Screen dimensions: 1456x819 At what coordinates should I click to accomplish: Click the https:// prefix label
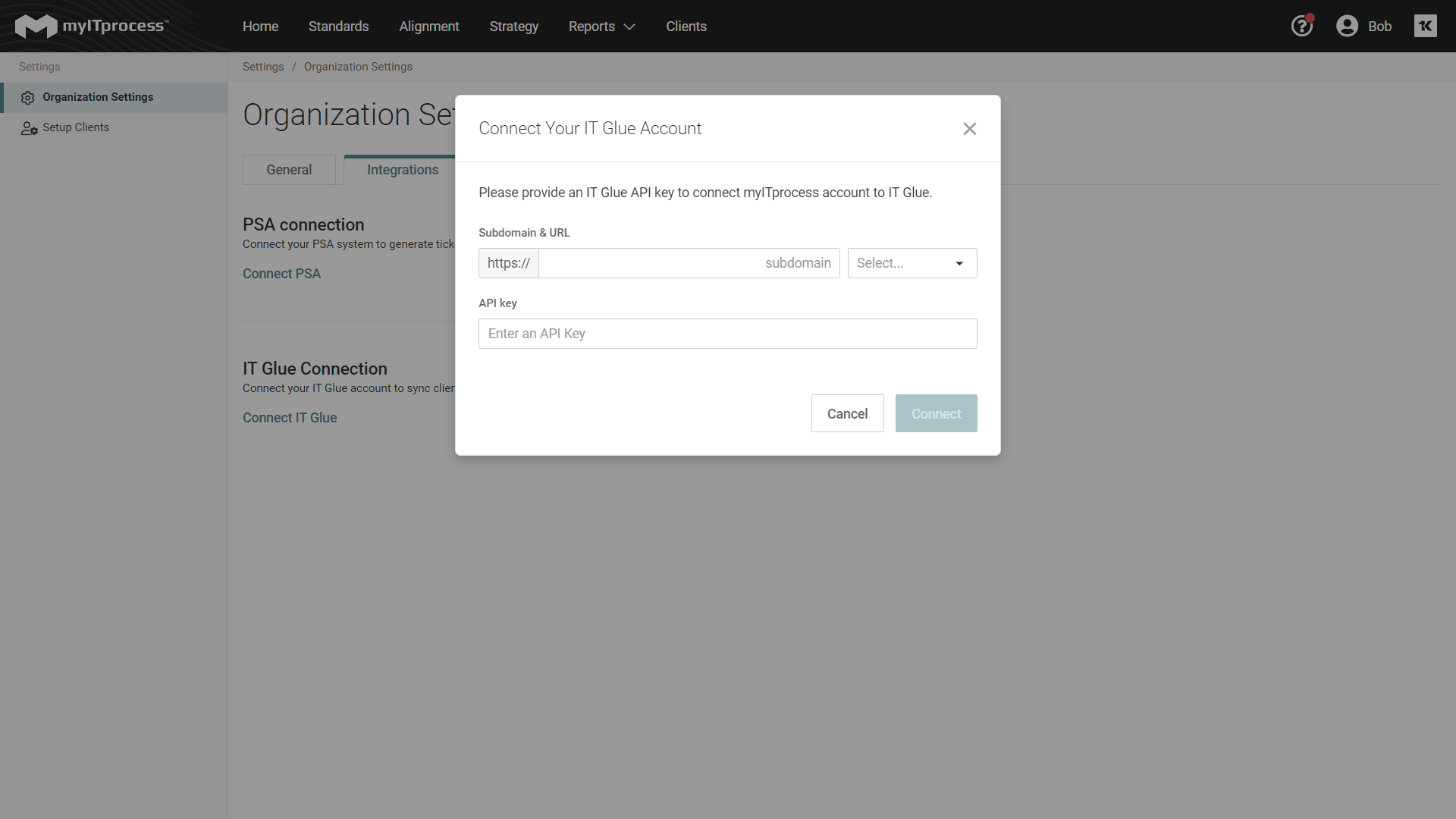point(509,263)
